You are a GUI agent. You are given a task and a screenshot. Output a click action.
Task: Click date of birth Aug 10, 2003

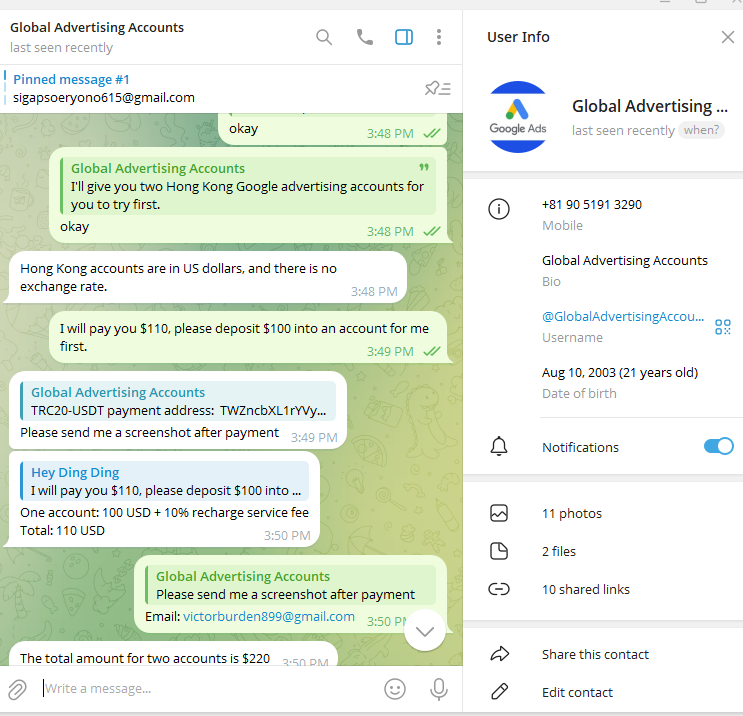[x=620, y=372]
